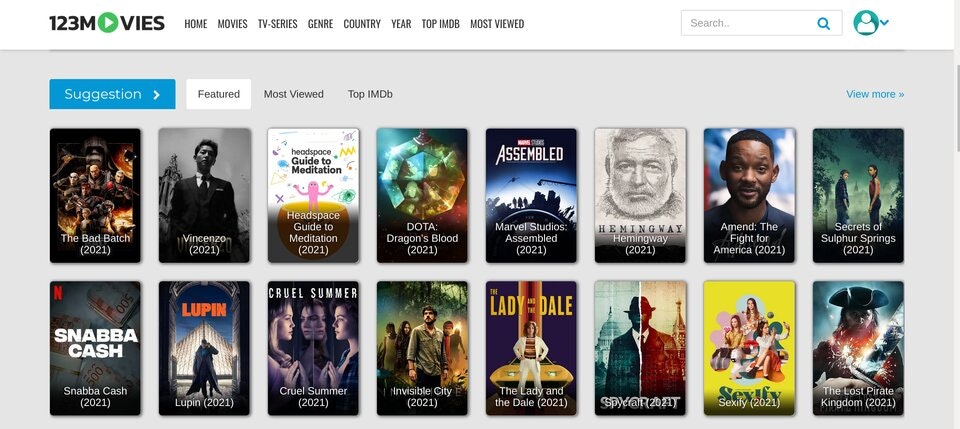Switch to the Most Viewed tab

click(x=293, y=94)
